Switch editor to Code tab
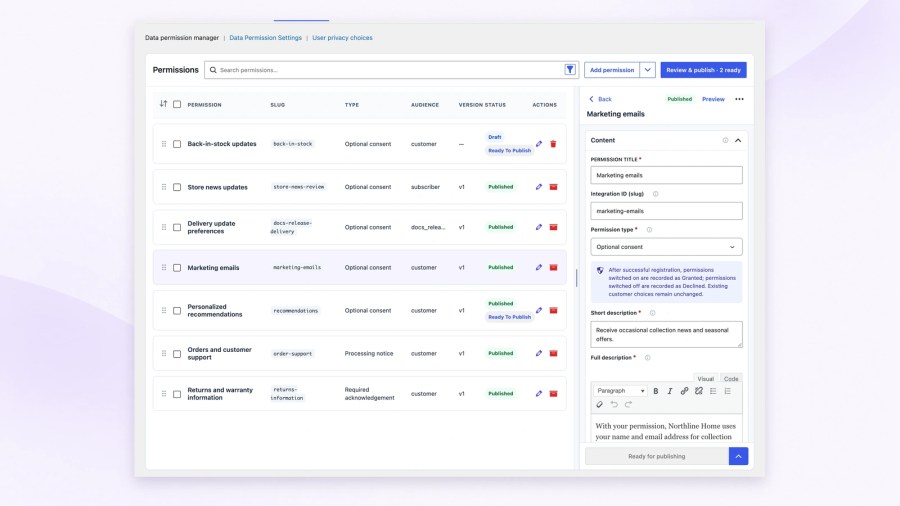Viewport: 900px width, 506px height. [x=731, y=379]
